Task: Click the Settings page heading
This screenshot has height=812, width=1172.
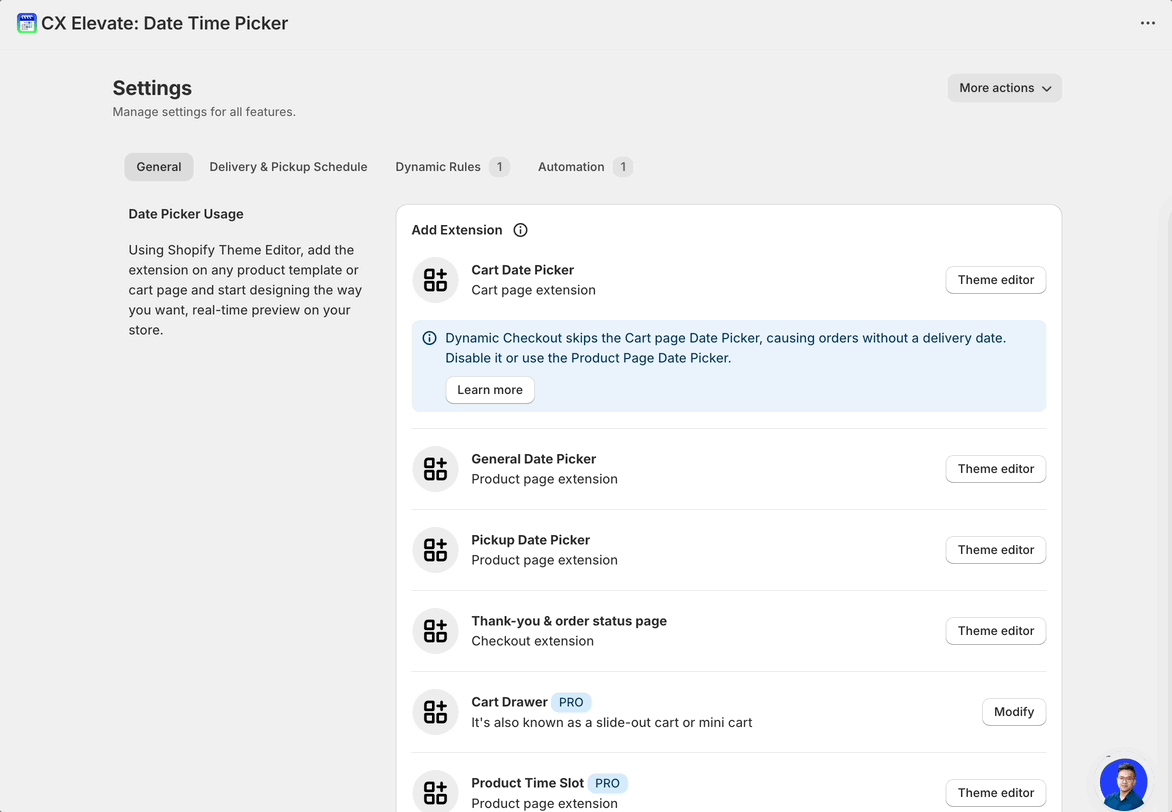Action: click(152, 88)
